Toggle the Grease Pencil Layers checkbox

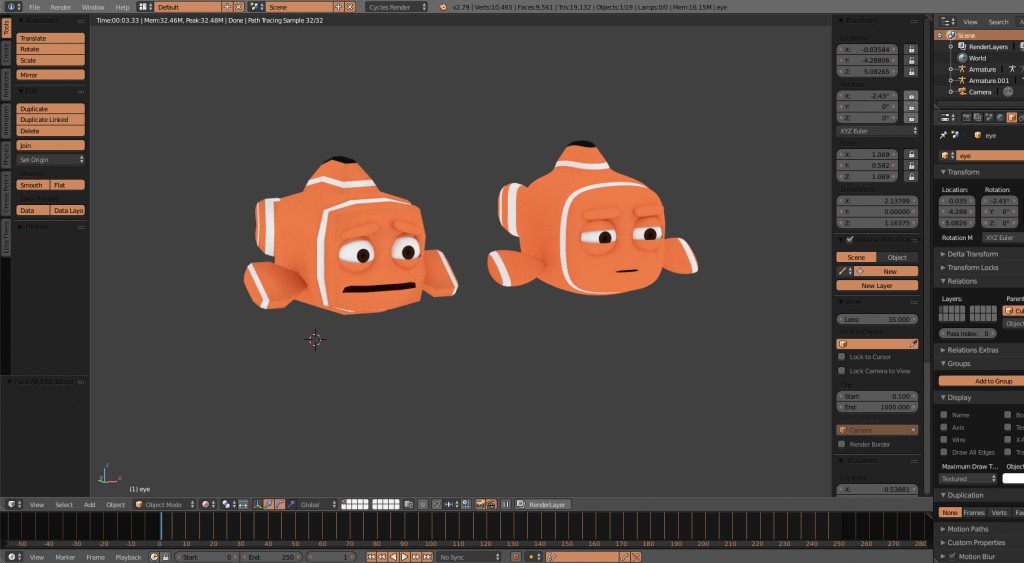[x=850, y=240]
